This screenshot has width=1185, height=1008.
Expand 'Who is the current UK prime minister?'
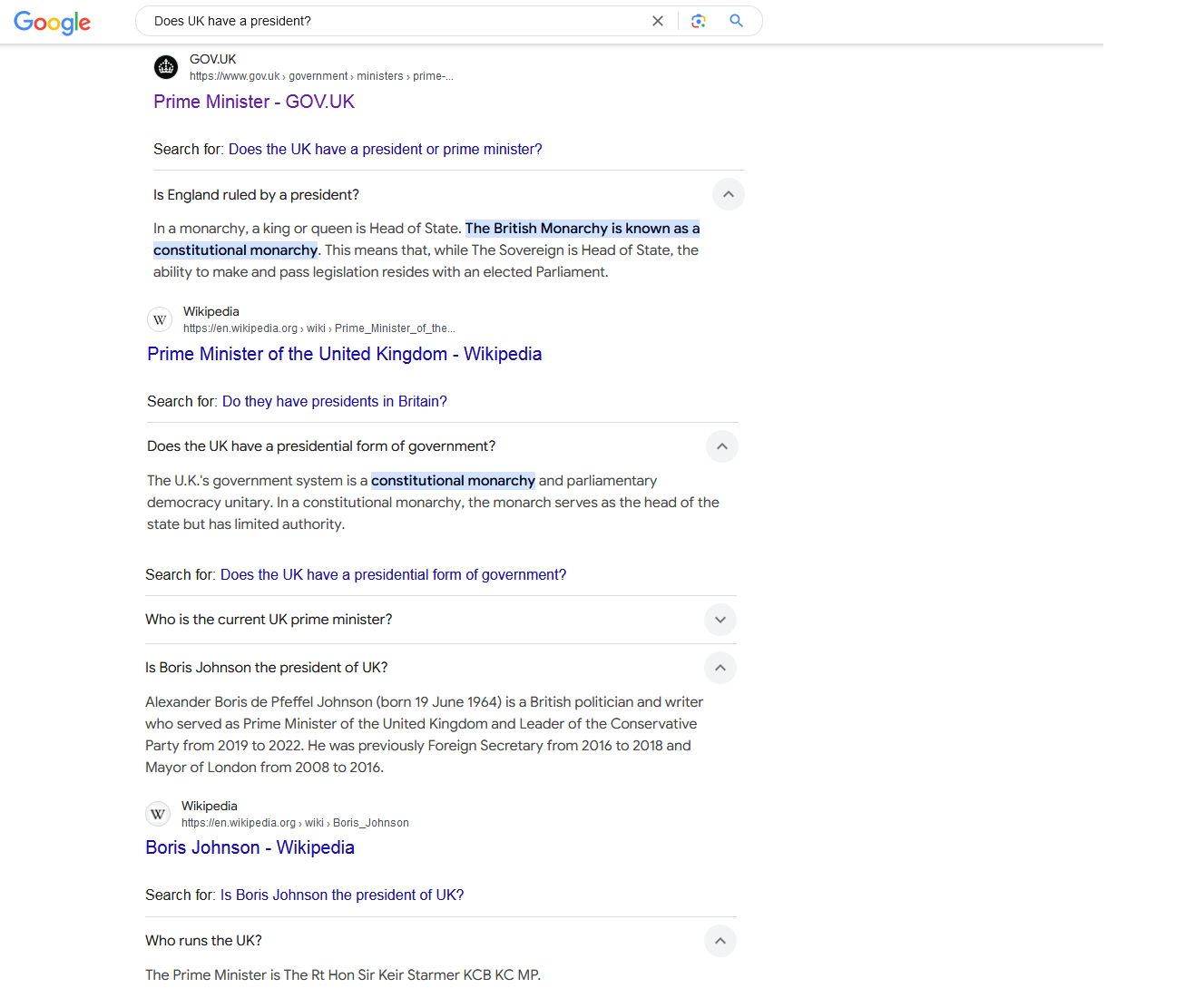pos(720,620)
